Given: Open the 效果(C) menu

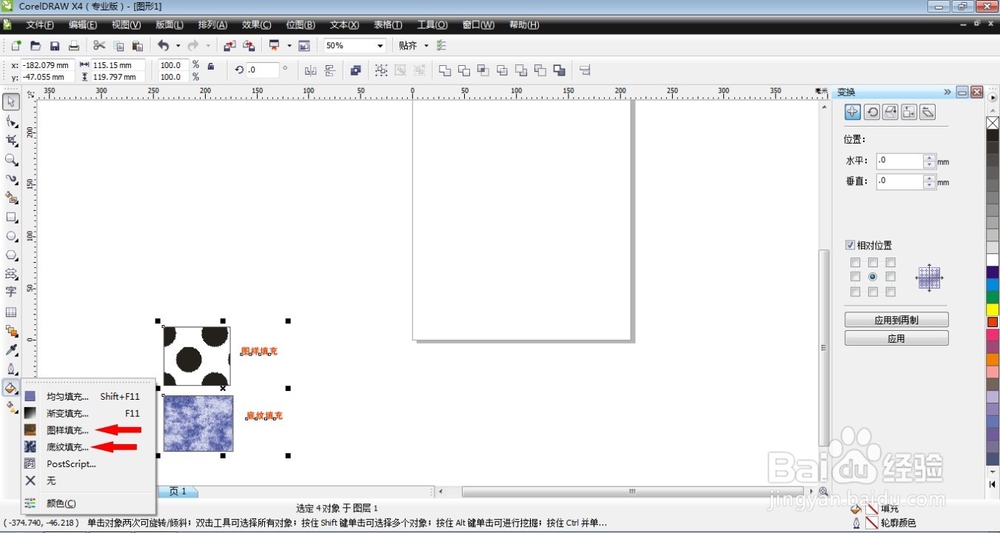Looking at the screenshot, I should pyautogui.click(x=256, y=25).
